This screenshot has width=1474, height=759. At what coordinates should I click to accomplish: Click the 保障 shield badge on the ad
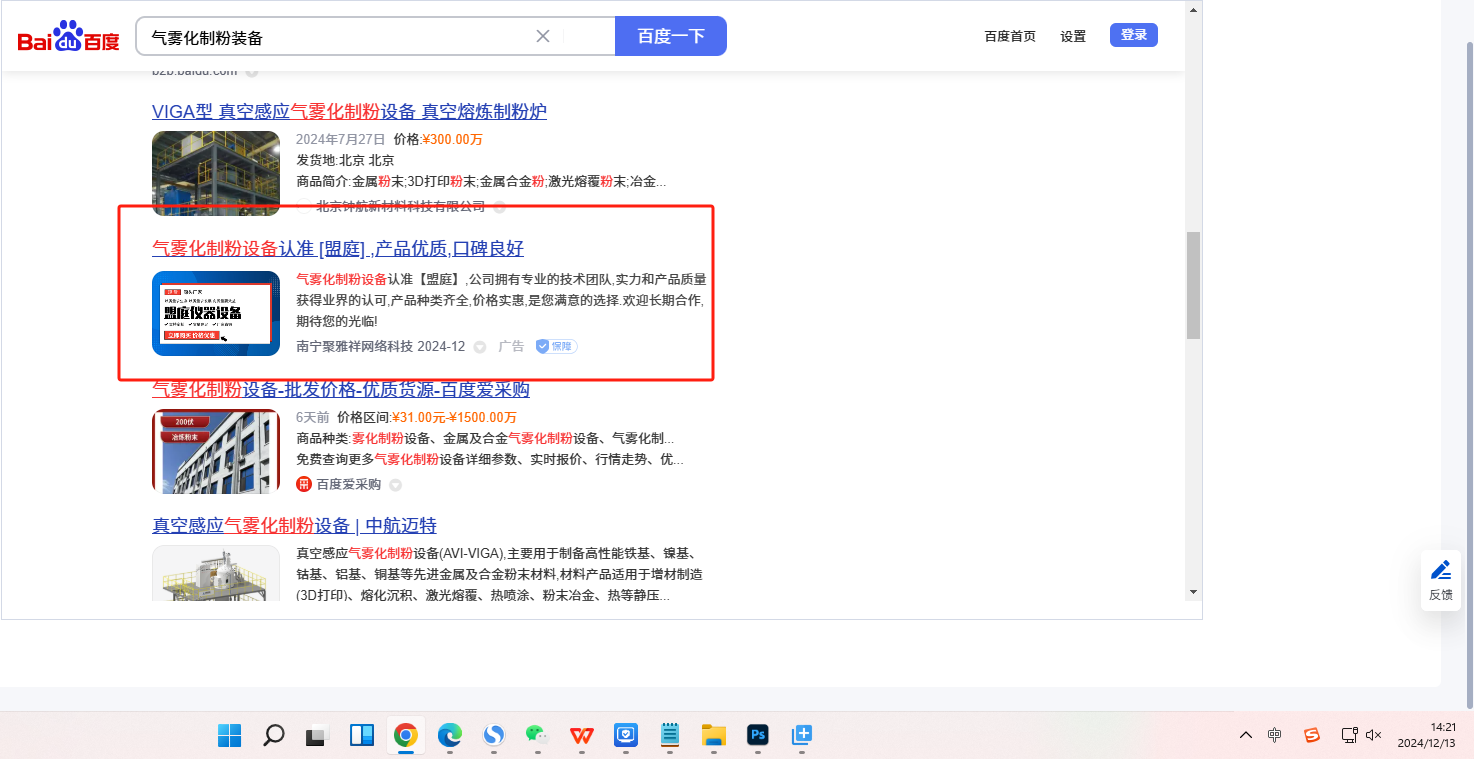(556, 346)
